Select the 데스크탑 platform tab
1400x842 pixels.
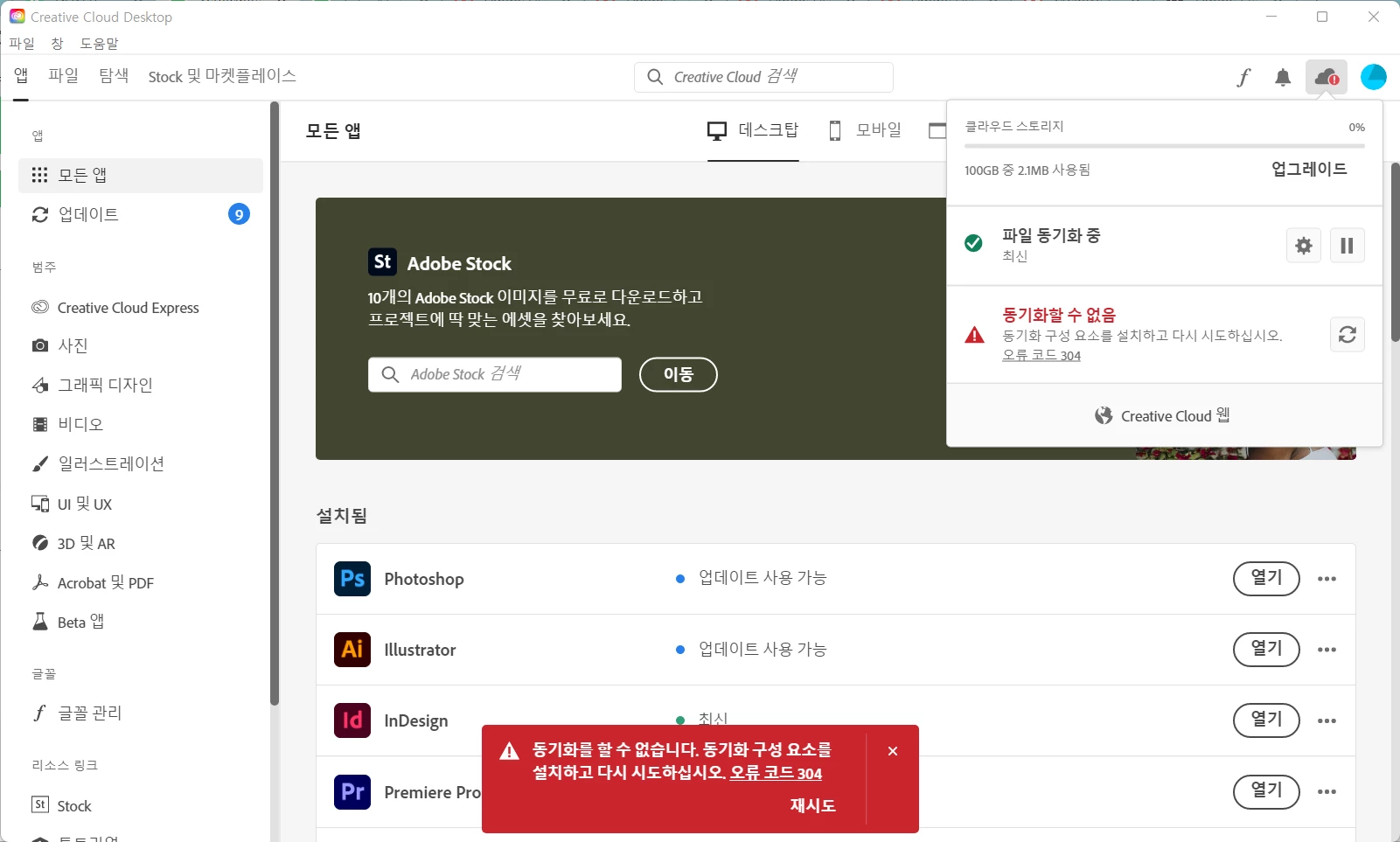[x=753, y=131]
